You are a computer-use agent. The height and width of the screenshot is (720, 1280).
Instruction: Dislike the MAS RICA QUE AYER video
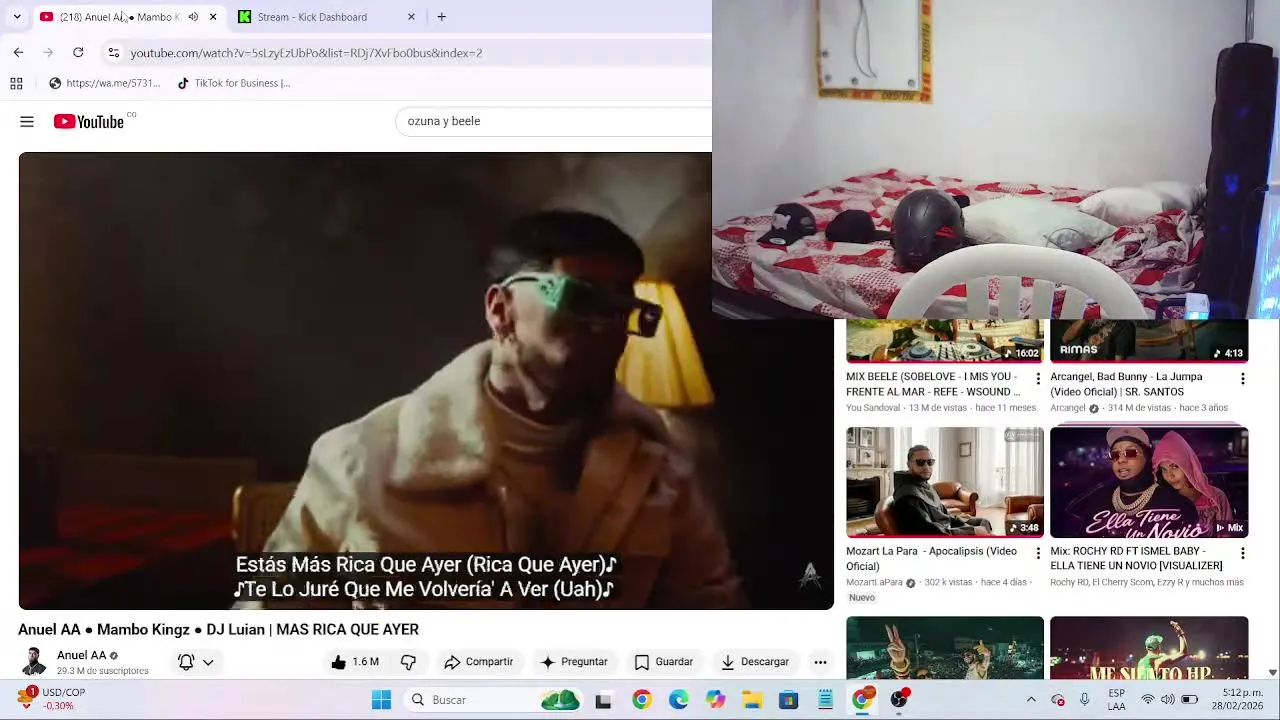pyautogui.click(x=408, y=662)
